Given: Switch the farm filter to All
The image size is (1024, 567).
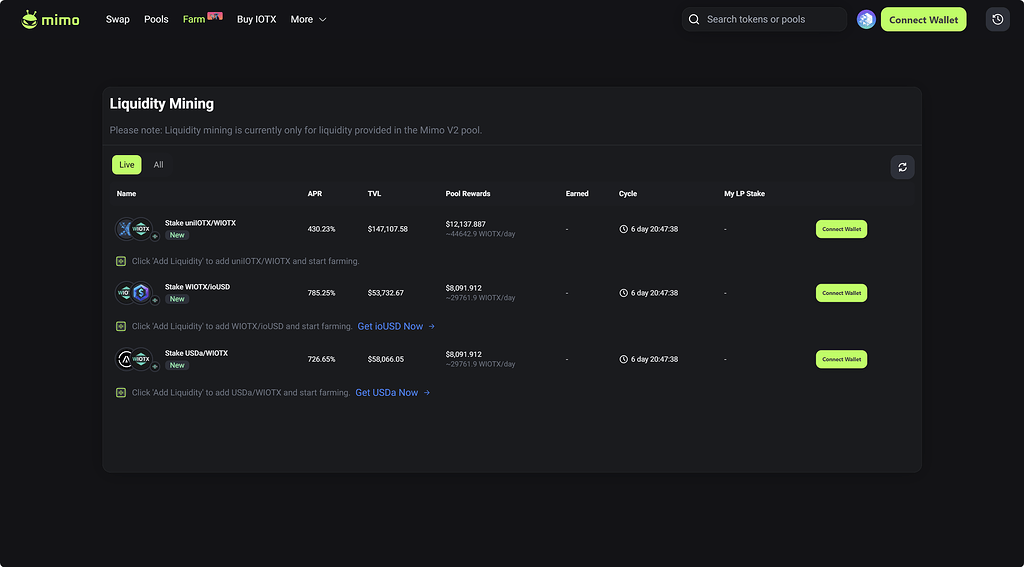Looking at the screenshot, I should pos(158,165).
